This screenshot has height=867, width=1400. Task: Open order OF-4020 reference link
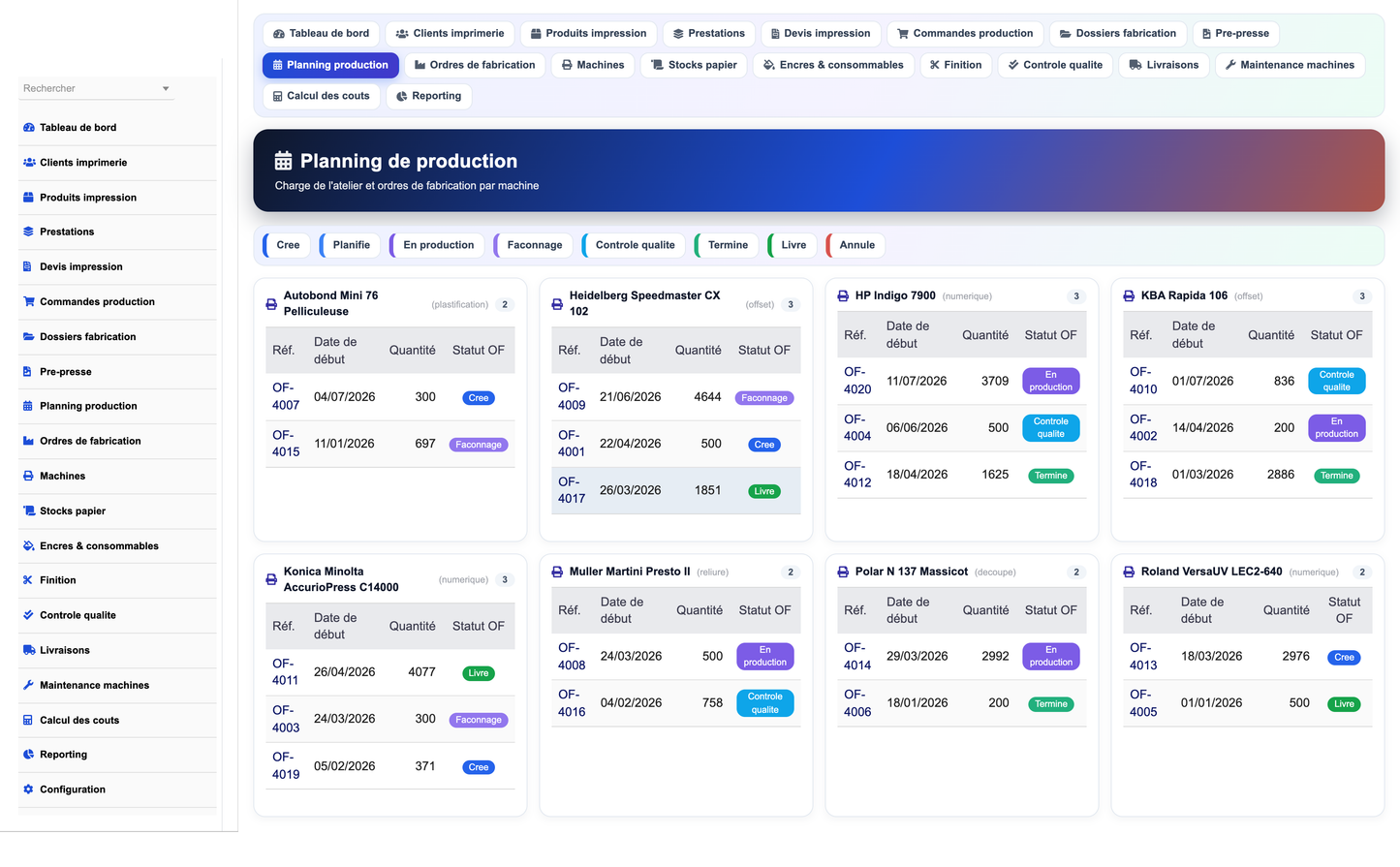(x=857, y=381)
